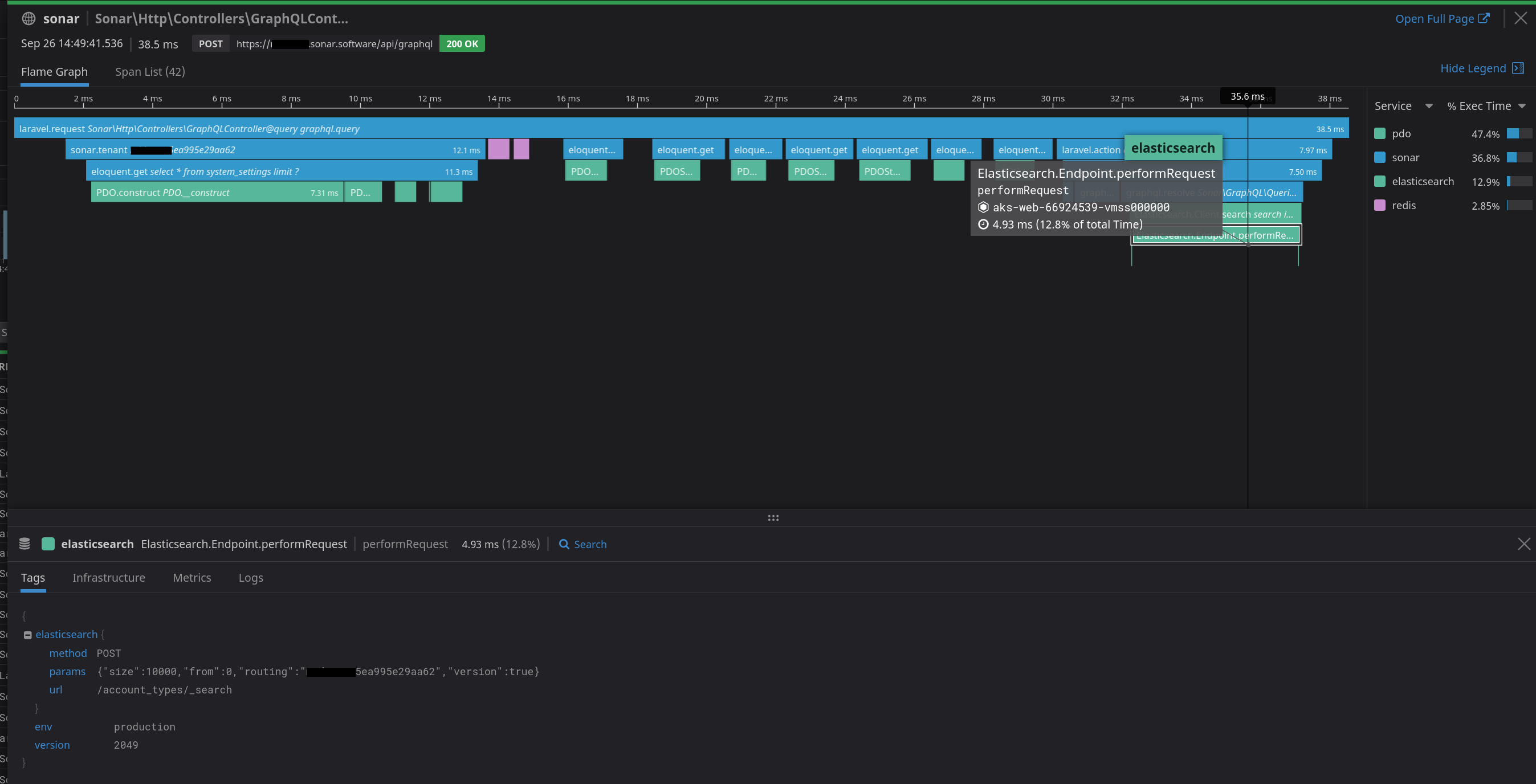
Task: Click the sonar legend label
Action: 1405,157
